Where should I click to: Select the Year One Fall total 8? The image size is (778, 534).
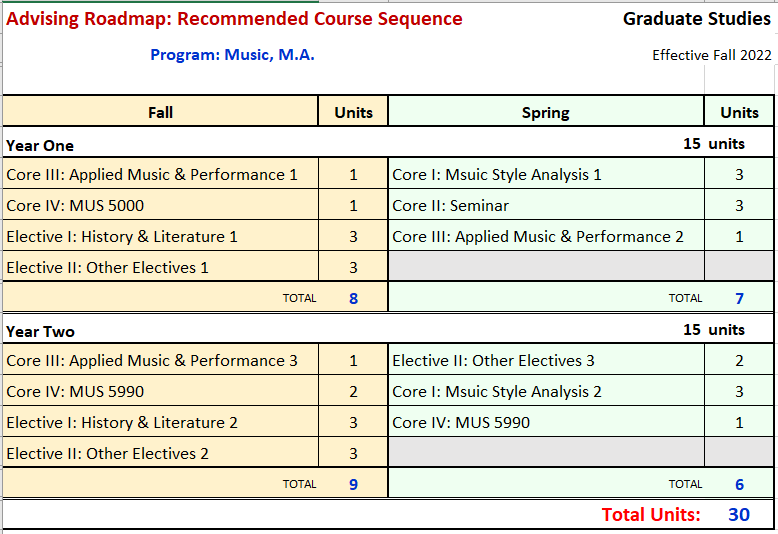point(353,298)
